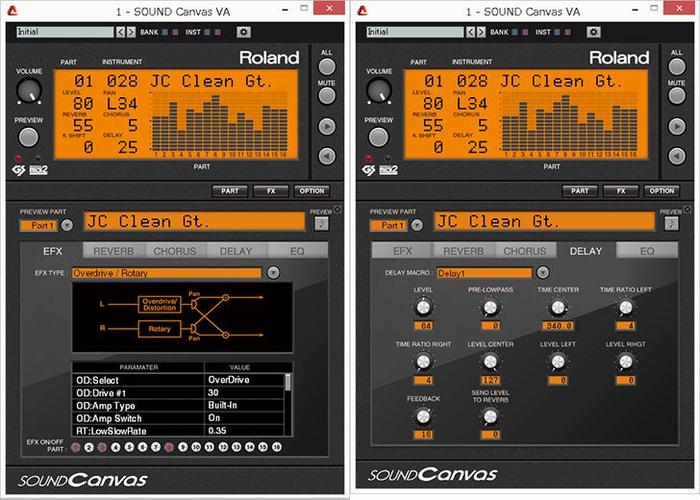700x500 pixels.
Task: Click the TIME CENTER knob
Action: coord(558,307)
